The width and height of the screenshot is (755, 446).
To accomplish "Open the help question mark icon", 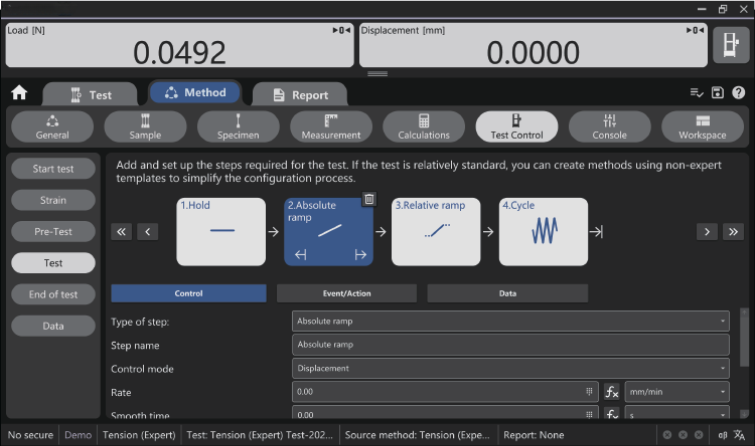I will point(738,93).
